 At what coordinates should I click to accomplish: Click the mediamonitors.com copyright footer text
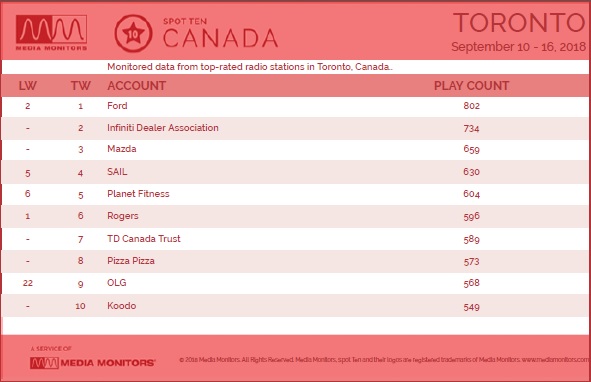pos(384,360)
